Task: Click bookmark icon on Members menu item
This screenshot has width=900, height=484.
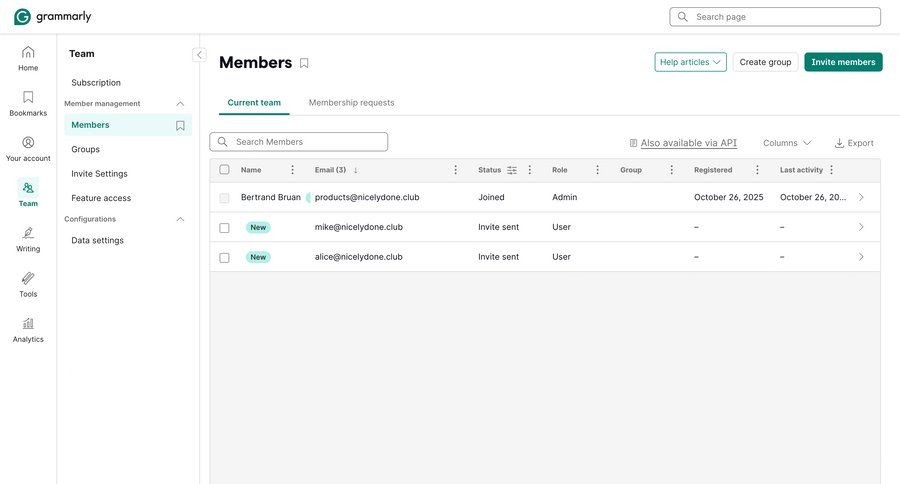Action: point(180,125)
